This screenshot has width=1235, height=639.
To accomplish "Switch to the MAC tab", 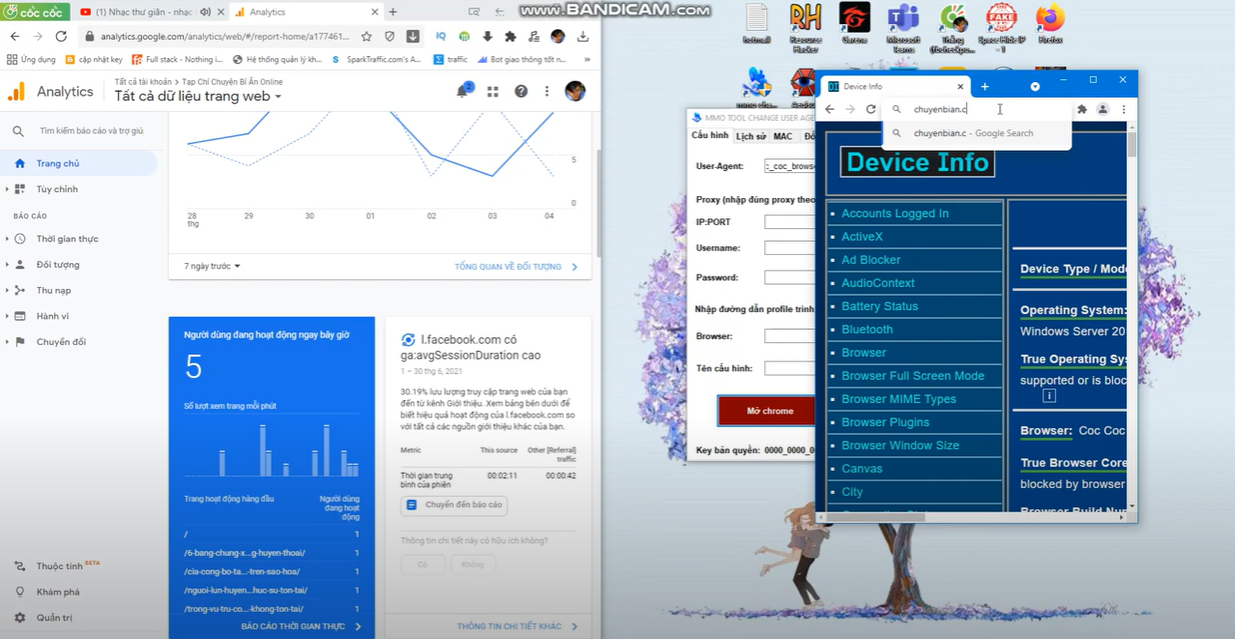I will coord(782,136).
